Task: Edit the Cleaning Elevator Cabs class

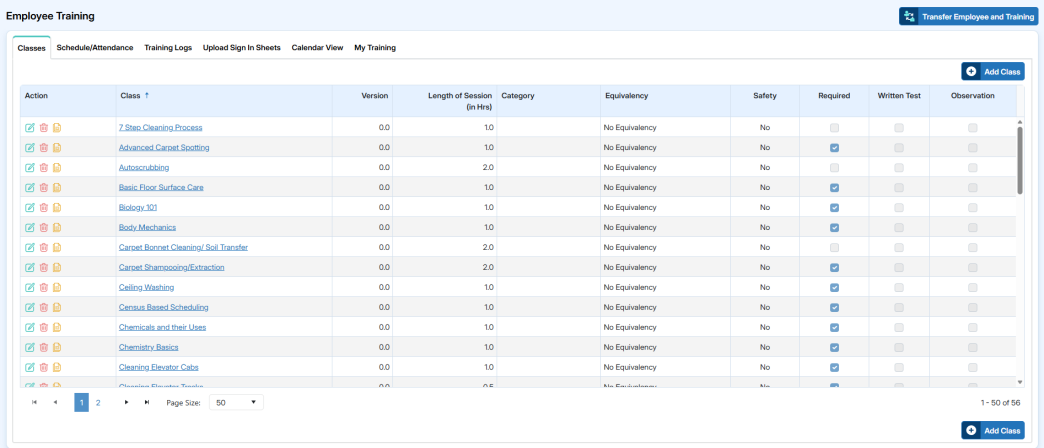Action: 29,367
